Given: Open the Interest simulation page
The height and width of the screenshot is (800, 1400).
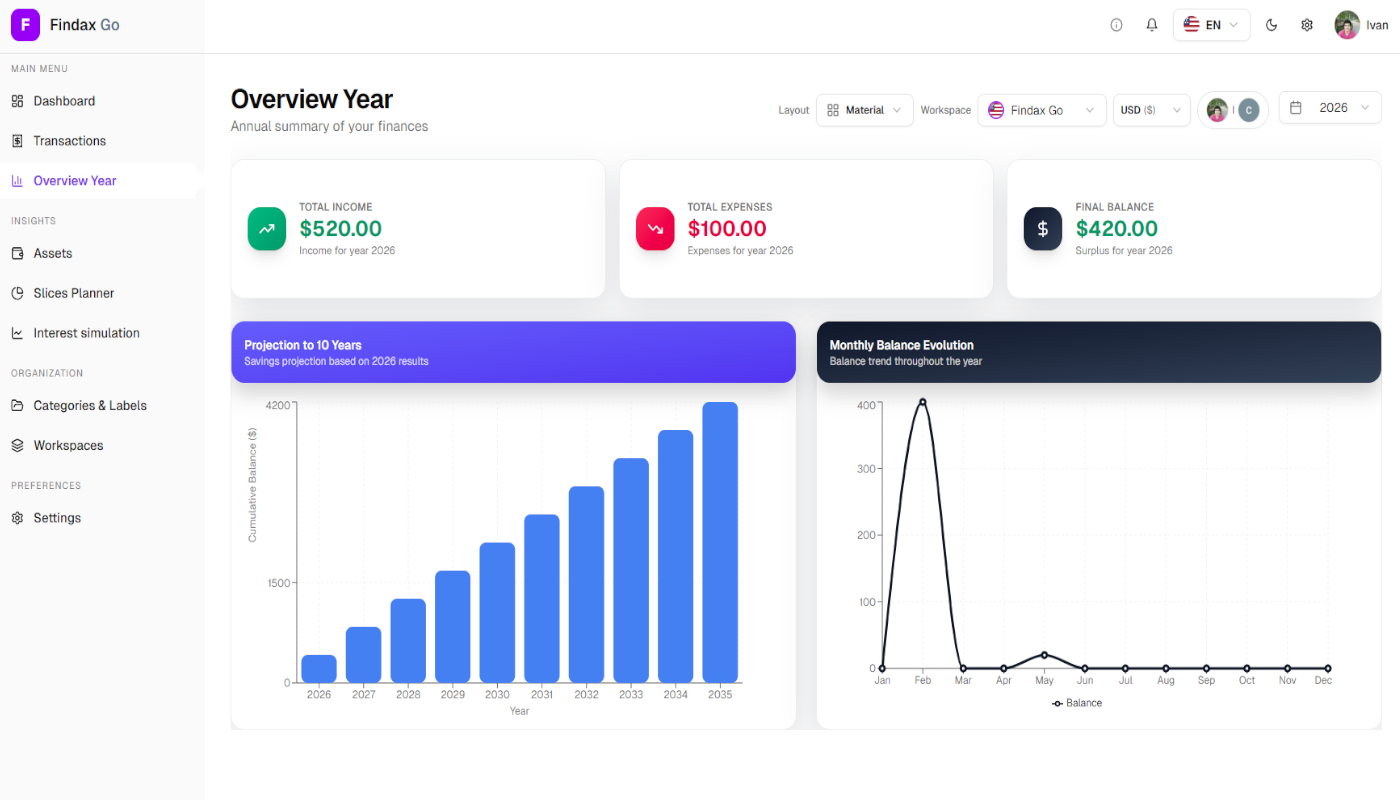Looking at the screenshot, I should point(86,333).
